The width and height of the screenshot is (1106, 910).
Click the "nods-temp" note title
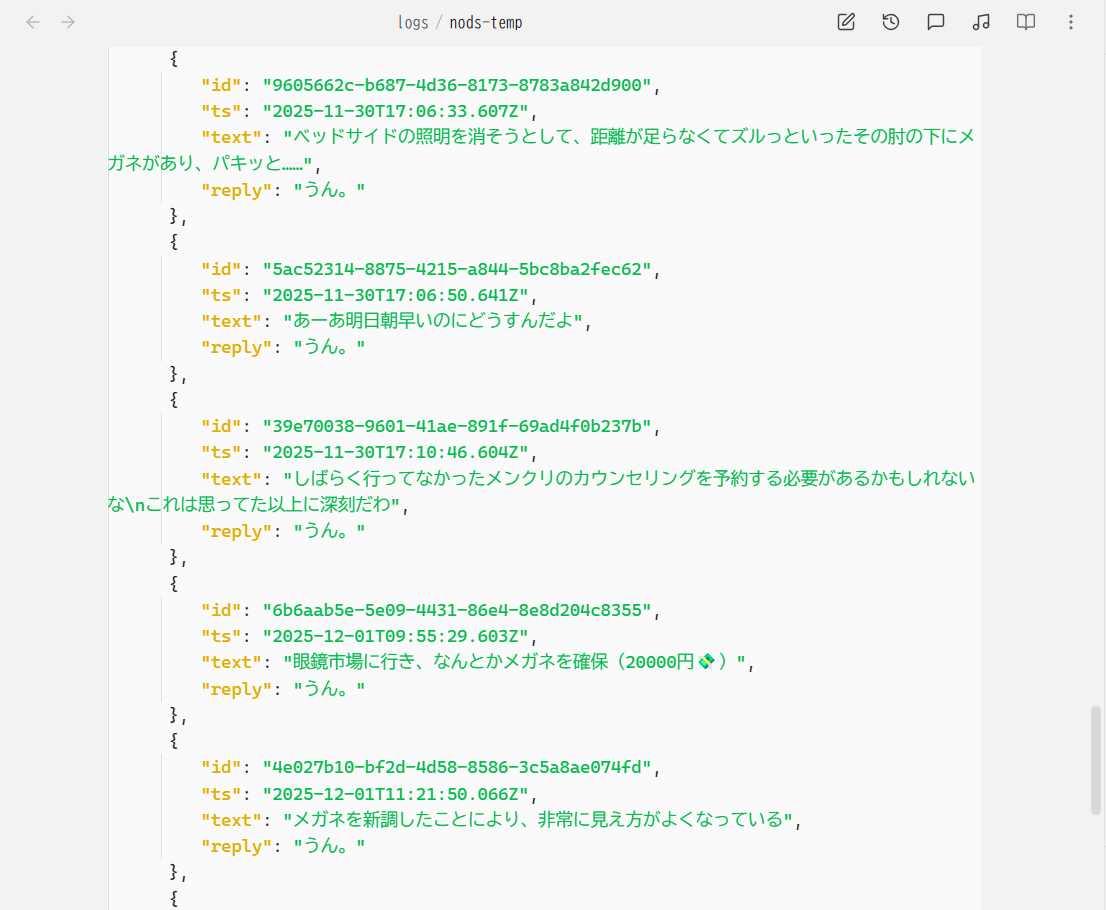point(486,23)
